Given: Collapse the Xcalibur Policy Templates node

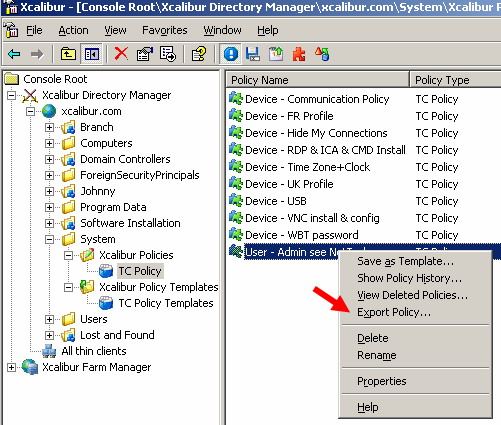Looking at the screenshot, I should 68,287.
